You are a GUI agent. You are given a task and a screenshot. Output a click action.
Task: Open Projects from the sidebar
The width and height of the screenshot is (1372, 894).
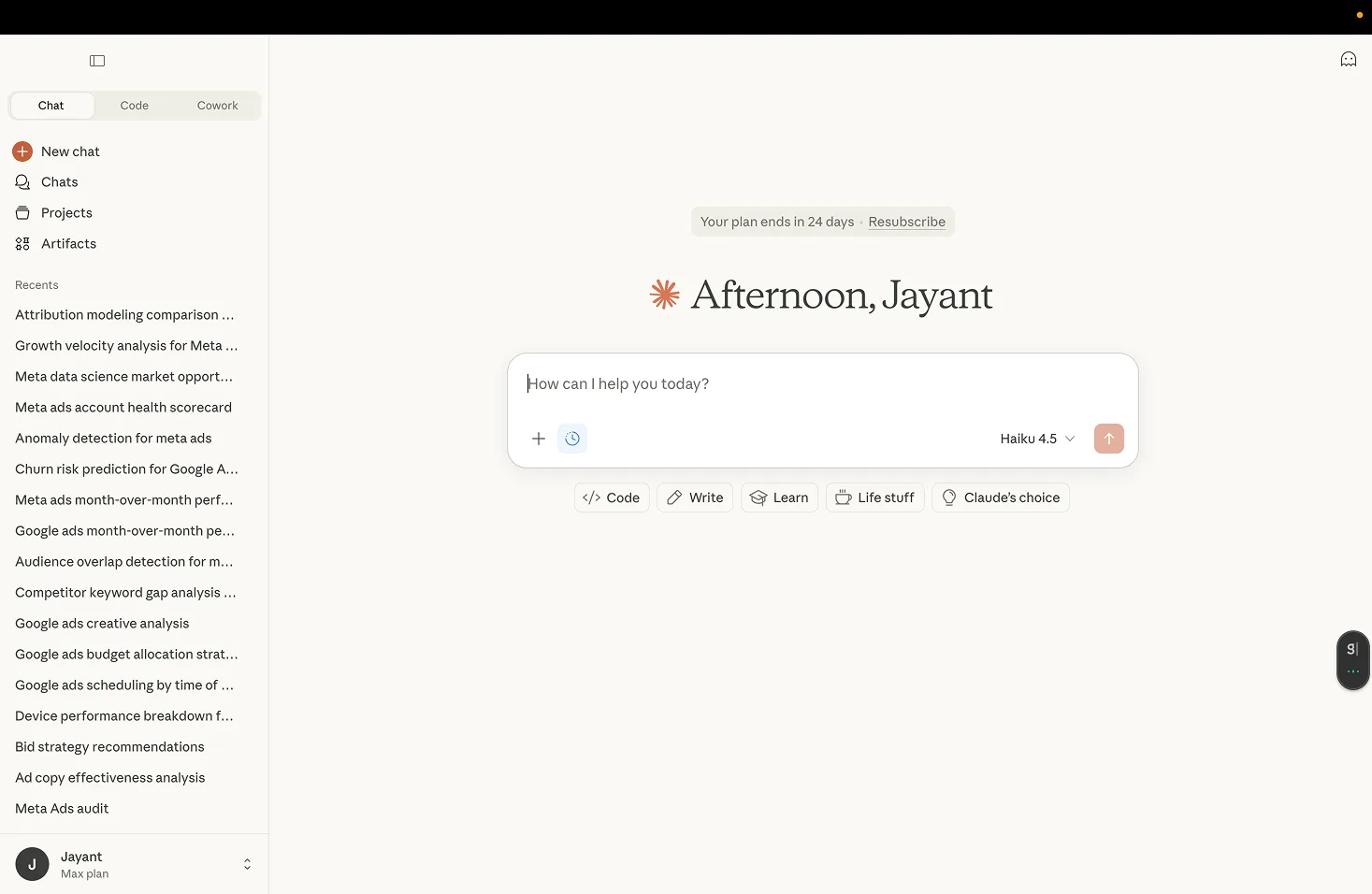[x=66, y=213]
